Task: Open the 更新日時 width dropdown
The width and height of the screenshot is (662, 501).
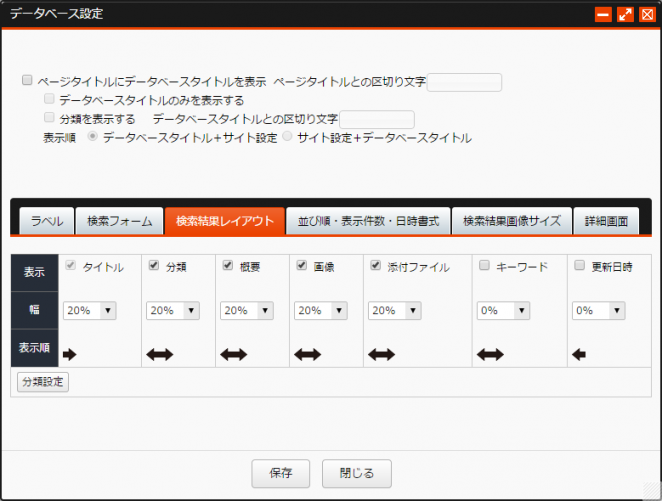Action: pyautogui.click(x=599, y=311)
